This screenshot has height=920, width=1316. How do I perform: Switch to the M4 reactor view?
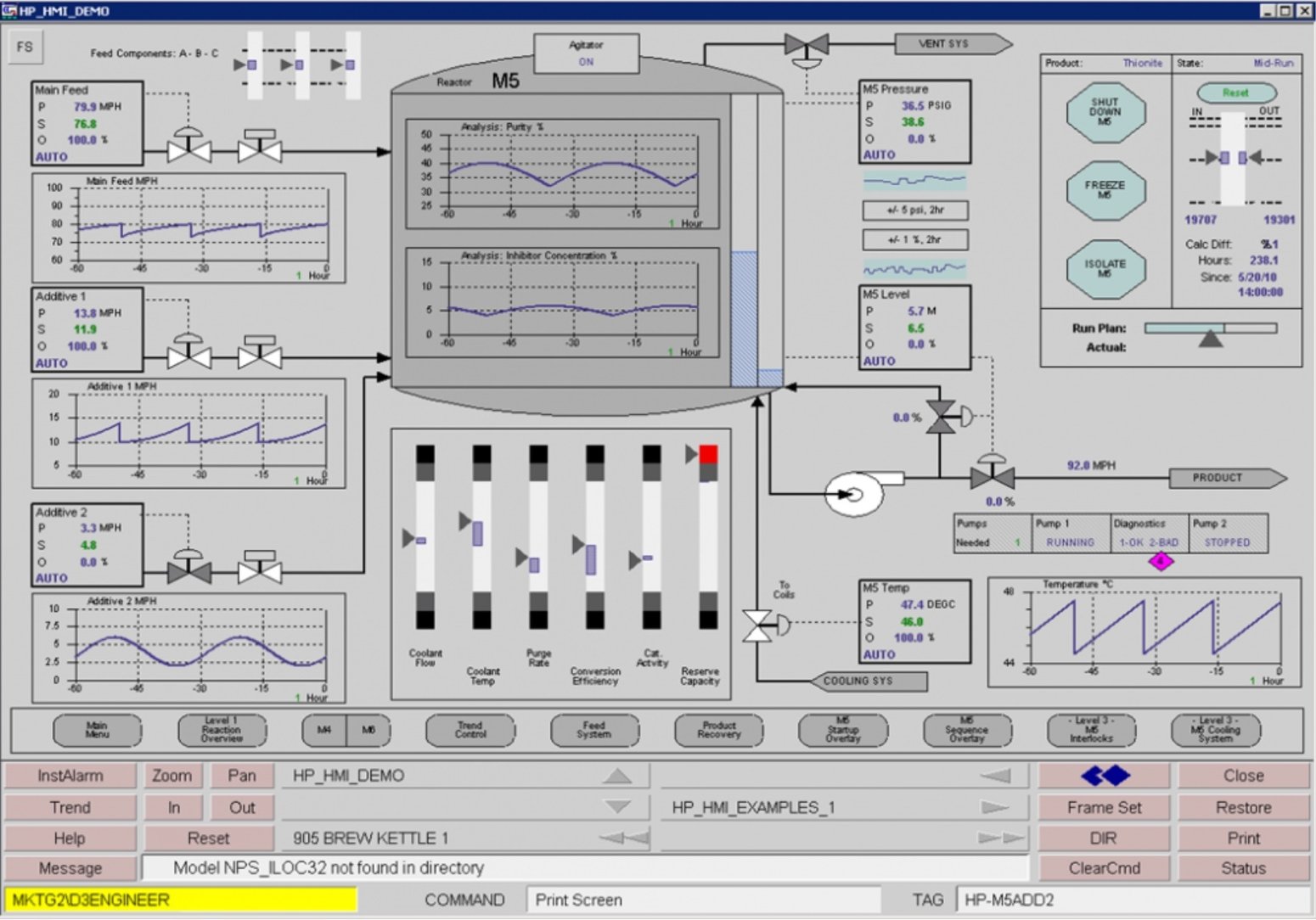326,731
